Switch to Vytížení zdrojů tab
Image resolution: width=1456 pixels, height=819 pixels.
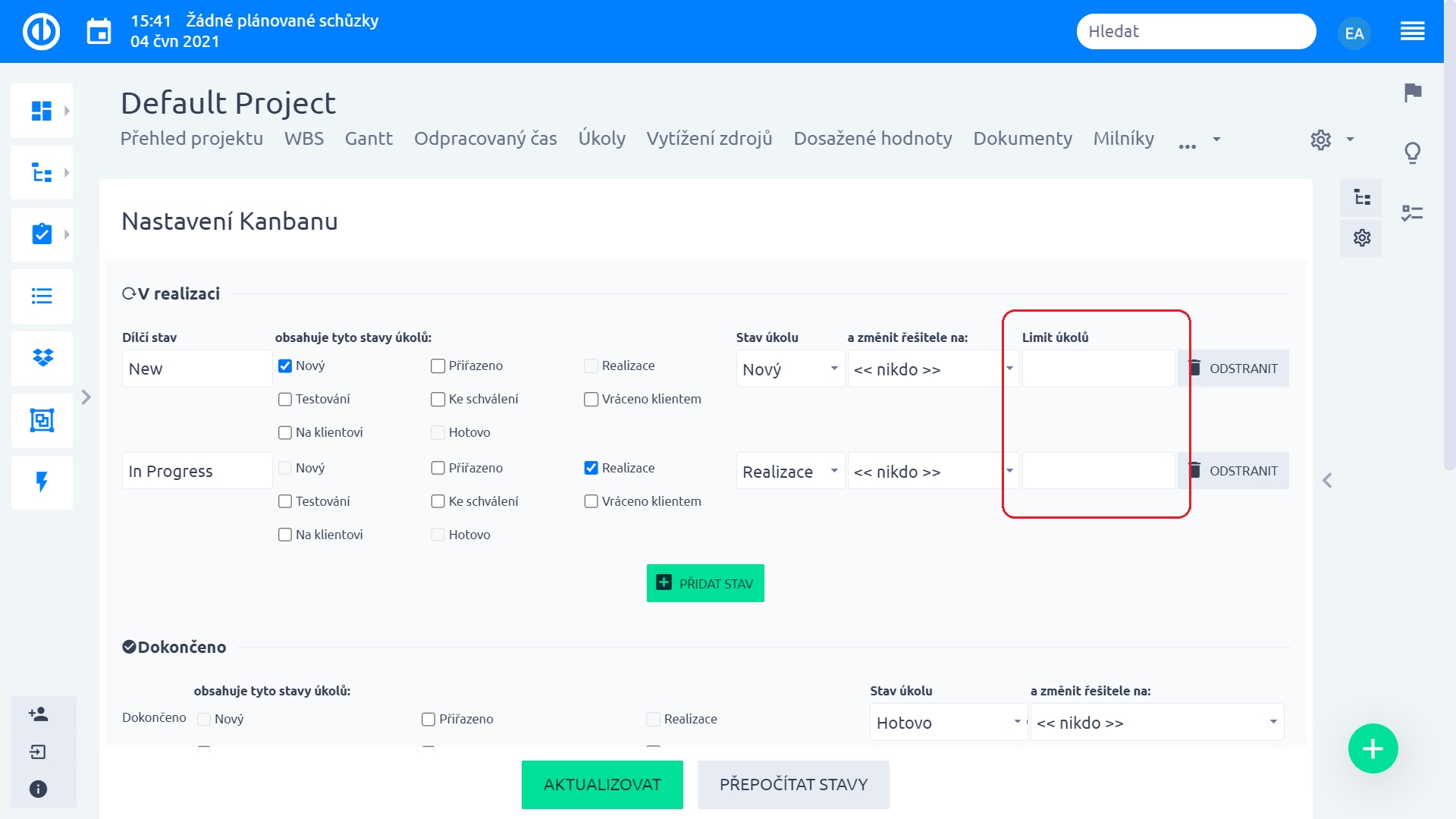coord(709,139)
